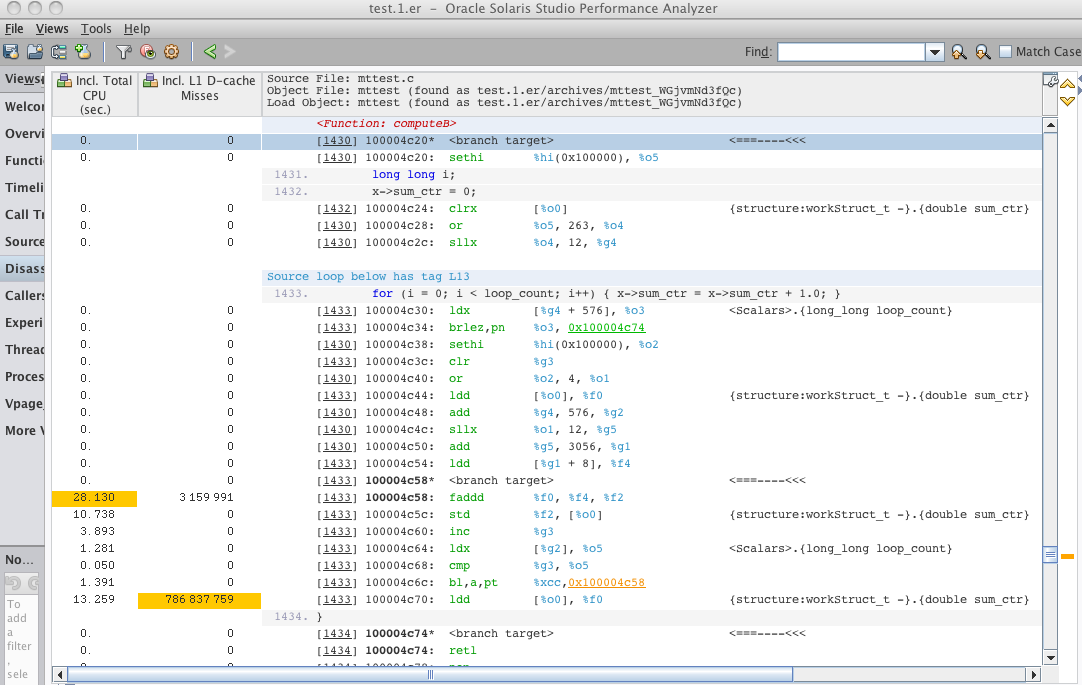Screen dimensions: 1082x685
Task: Click the vertical scrollbar thumb
Action: [1050, 555]
